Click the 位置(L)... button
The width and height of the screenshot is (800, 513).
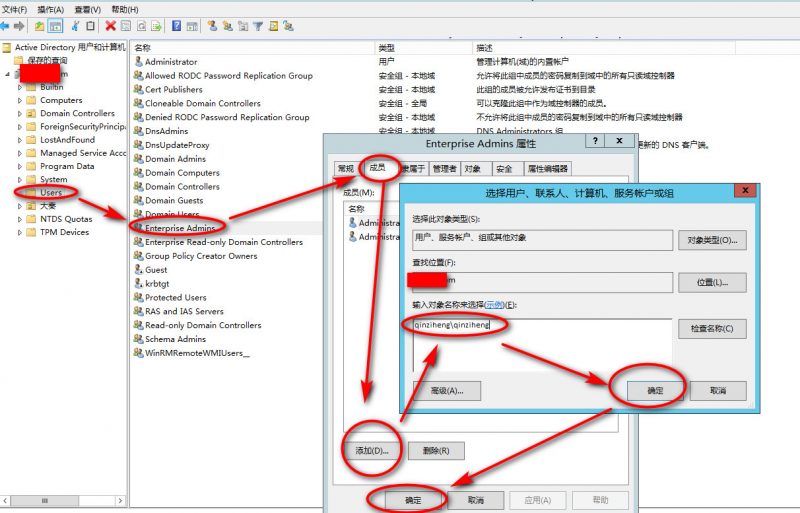[712, 282]
